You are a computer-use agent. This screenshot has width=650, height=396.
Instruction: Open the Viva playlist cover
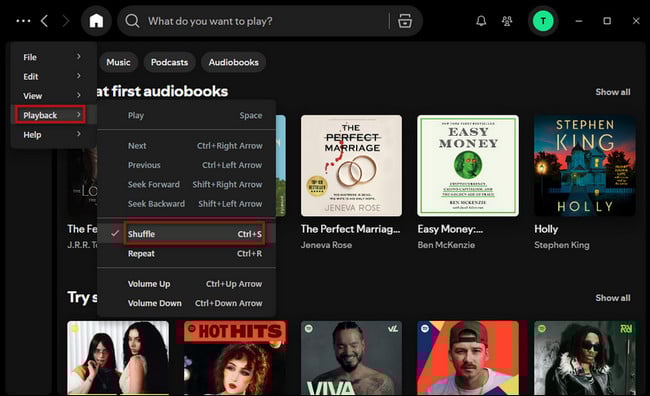pyautogui.click(x=351, y=357)
